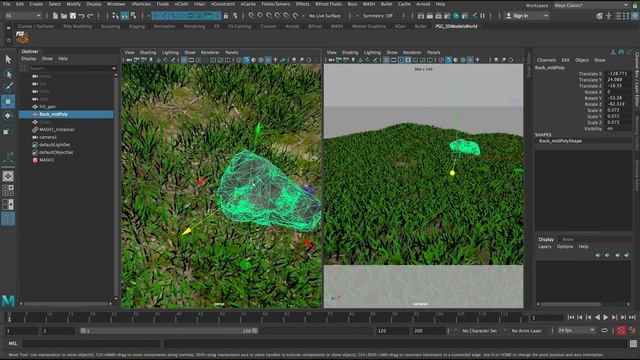640x360 pixels.
Task: Open the Arnold menu in the main menu bar
Action: (423, 4)
